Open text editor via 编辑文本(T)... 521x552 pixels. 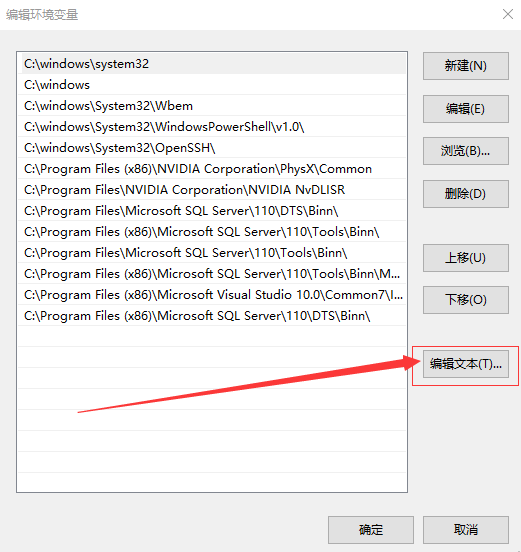pos(465,364)
